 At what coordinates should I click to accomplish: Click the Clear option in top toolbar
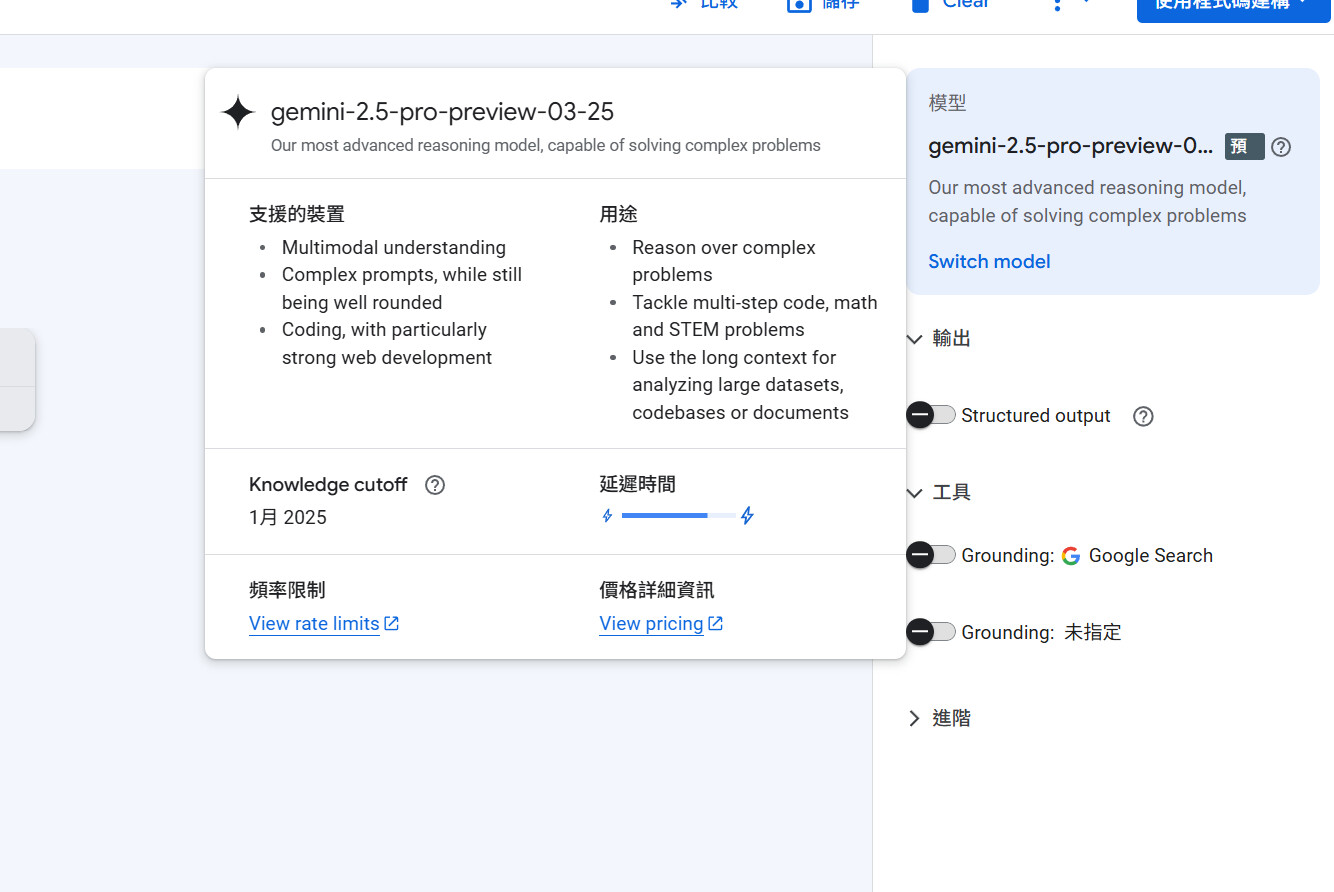click(x=951, y=5)
